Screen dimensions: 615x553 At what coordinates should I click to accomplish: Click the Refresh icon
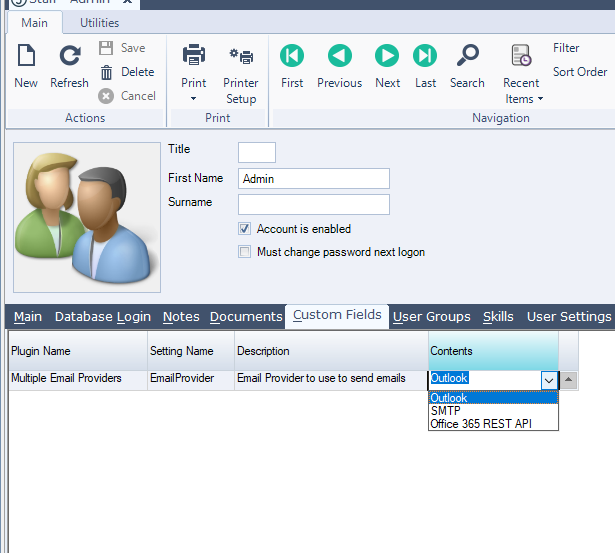[x=70, y=55]
